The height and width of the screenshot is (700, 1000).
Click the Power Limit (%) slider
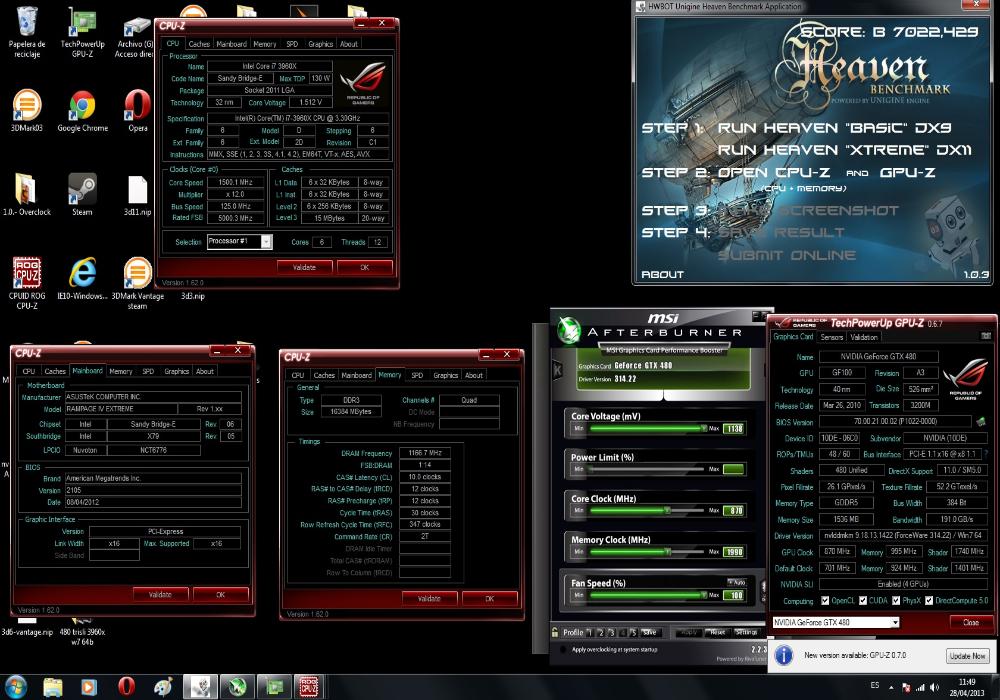tap(649, 469)
